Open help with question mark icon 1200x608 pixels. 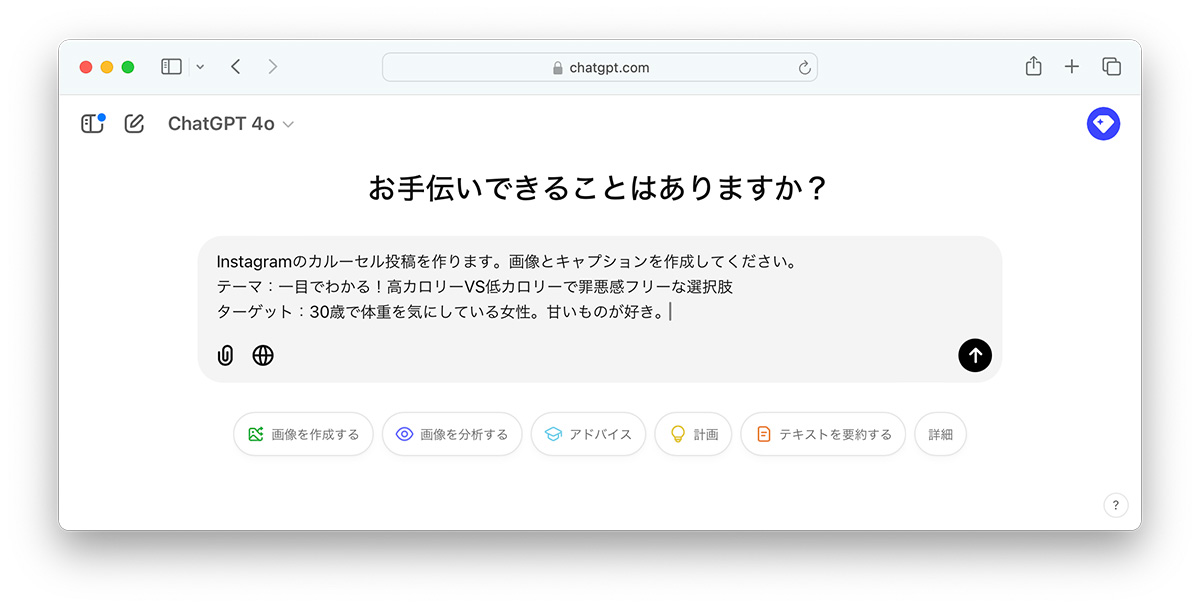(x=1116, y=505)
